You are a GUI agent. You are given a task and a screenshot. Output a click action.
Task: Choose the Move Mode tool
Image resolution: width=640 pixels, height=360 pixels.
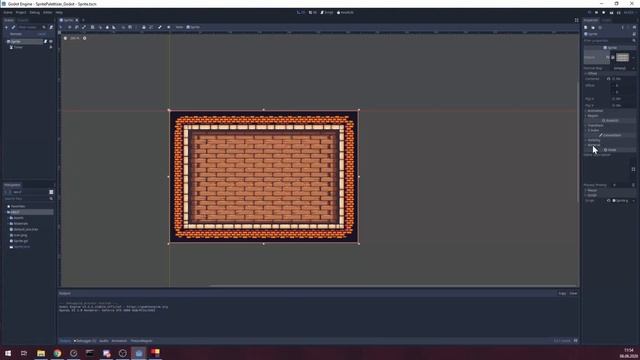(x=69, y=27)
